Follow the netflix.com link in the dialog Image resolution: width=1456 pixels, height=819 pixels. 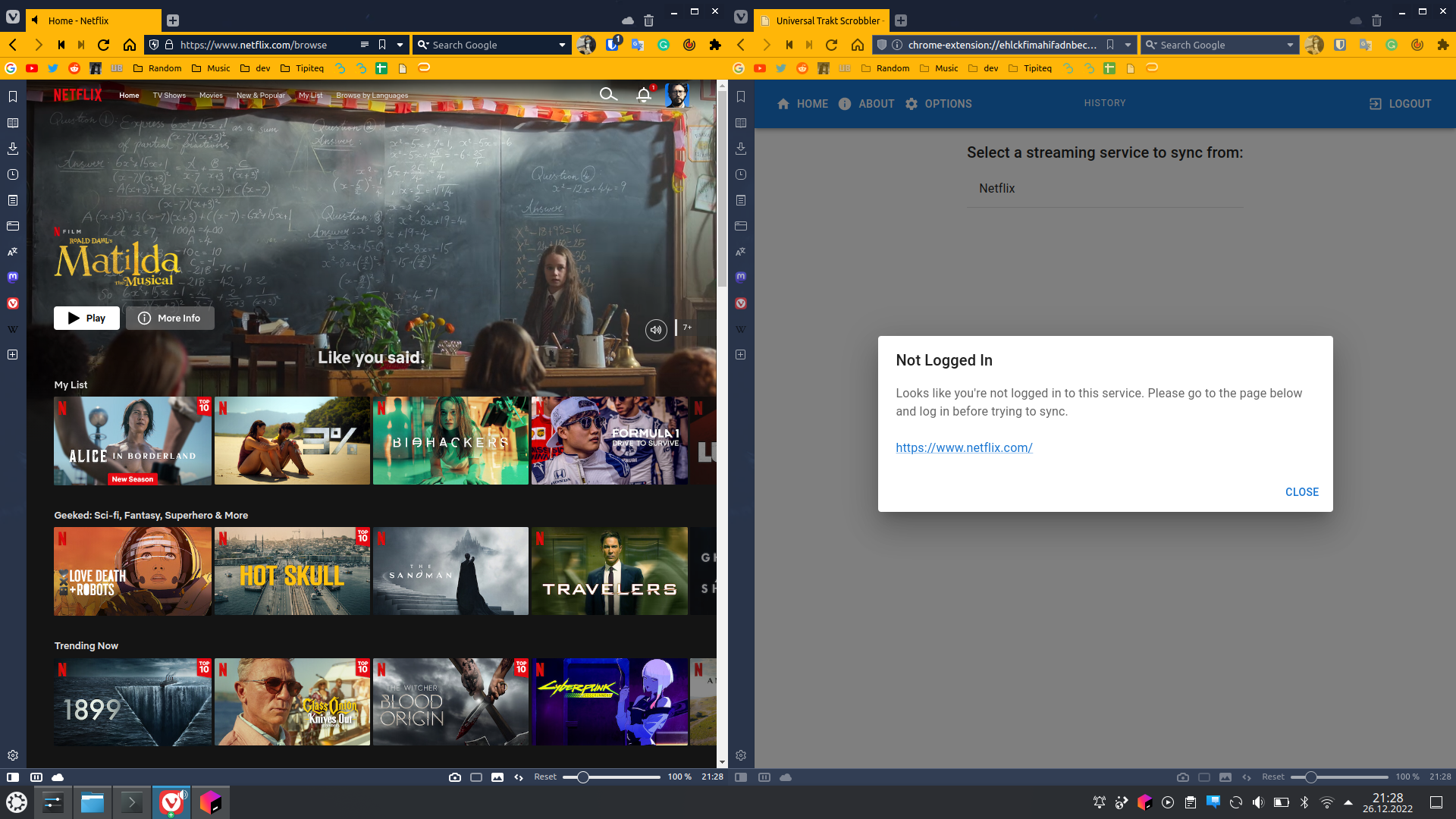point(964,447)
